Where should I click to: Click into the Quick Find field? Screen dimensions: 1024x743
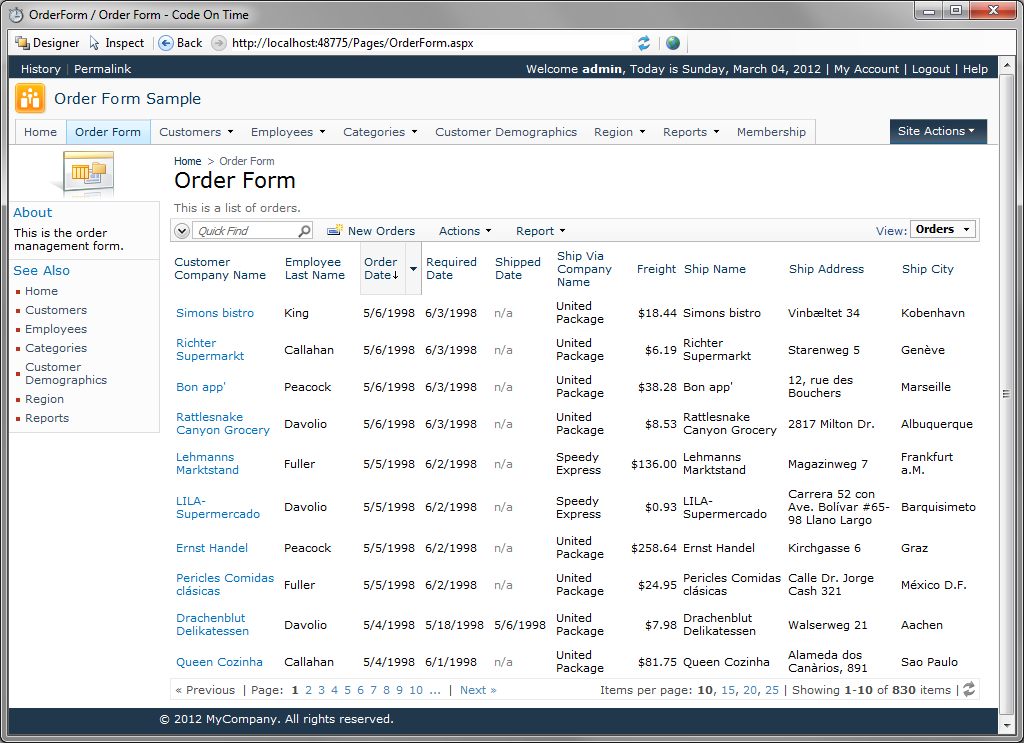[246, 230]
